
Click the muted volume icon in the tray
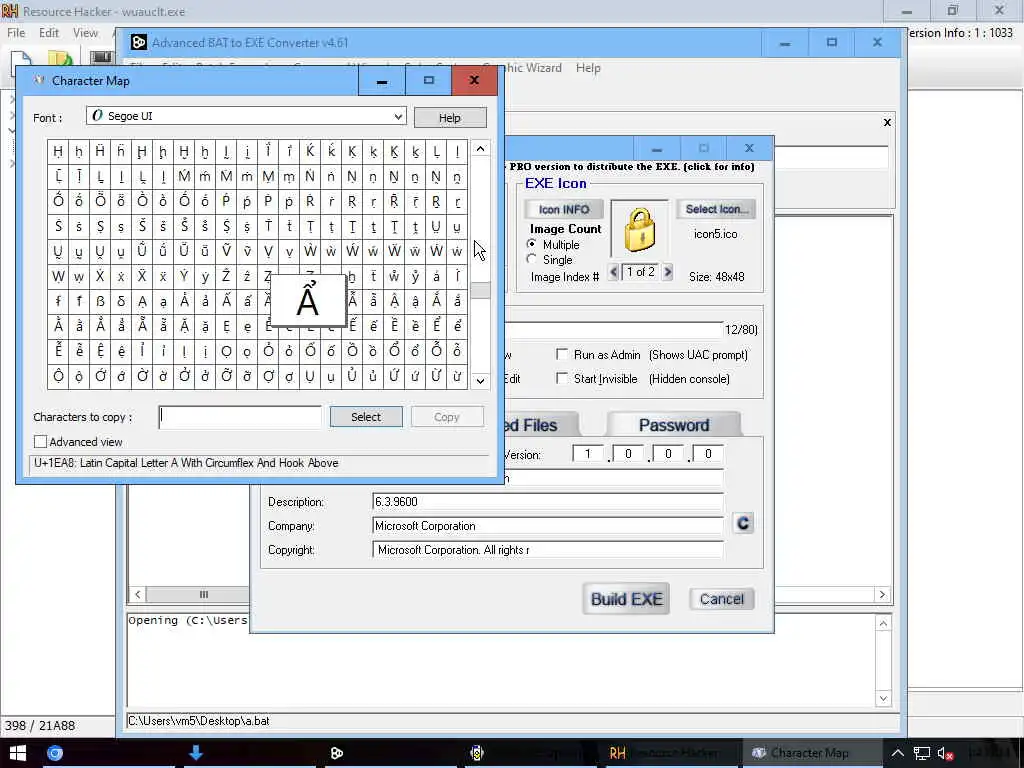click(945, 753)
